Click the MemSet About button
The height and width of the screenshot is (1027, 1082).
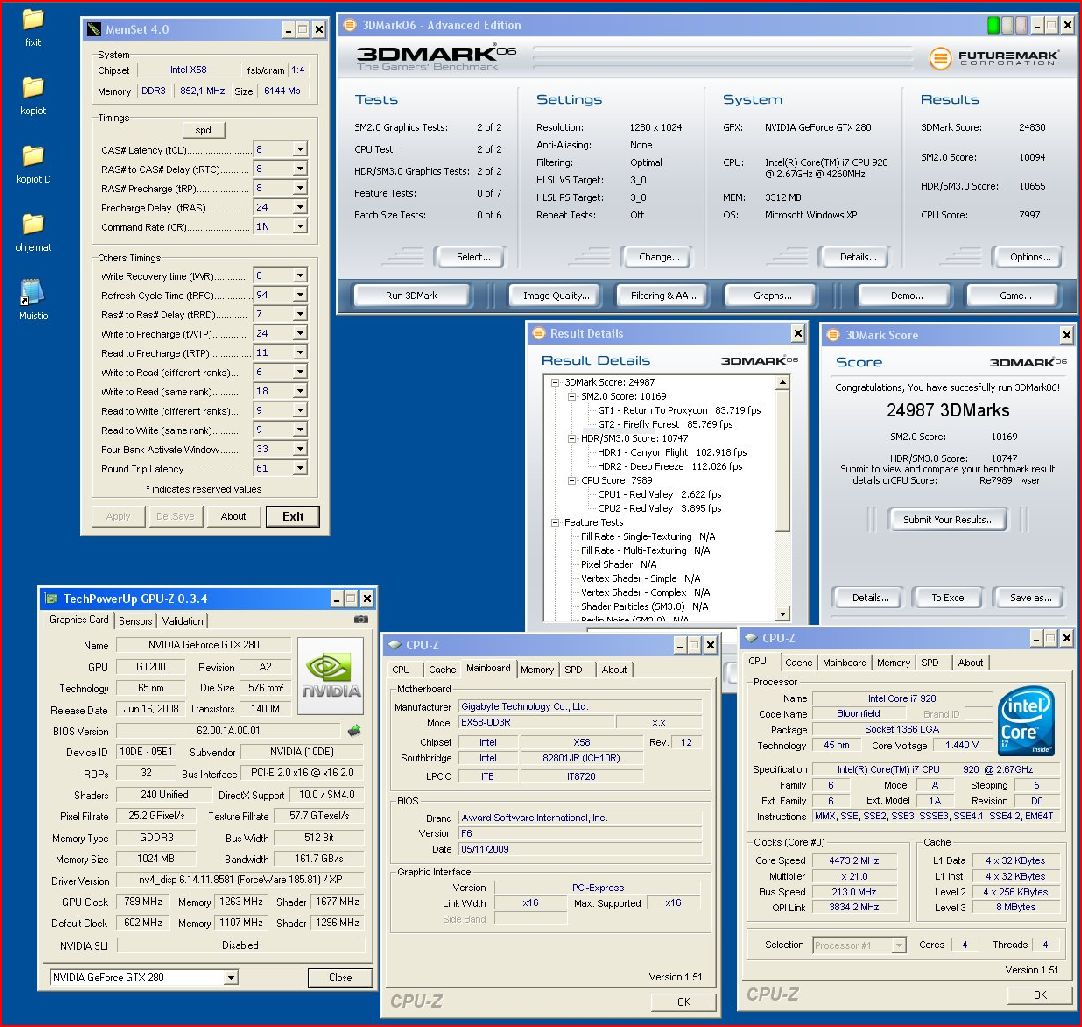click(233, 516)
